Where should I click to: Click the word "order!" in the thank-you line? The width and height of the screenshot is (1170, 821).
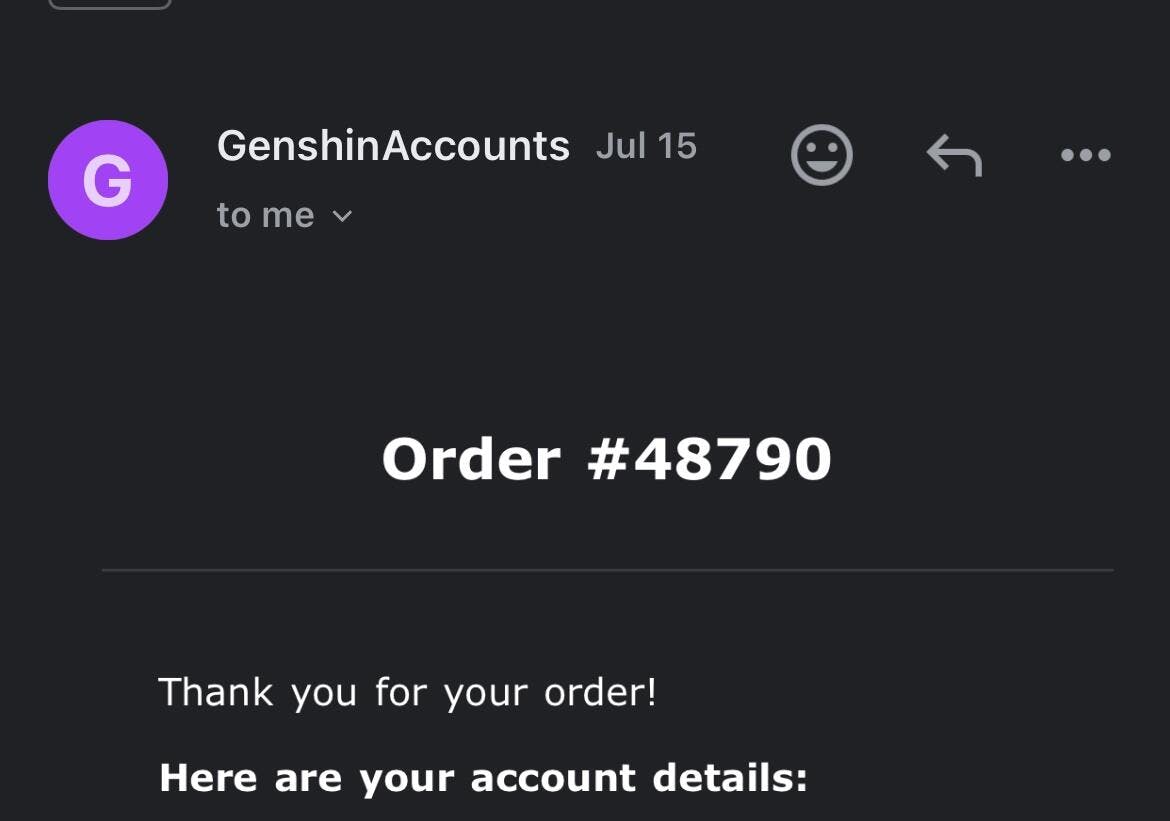(600, 692)
